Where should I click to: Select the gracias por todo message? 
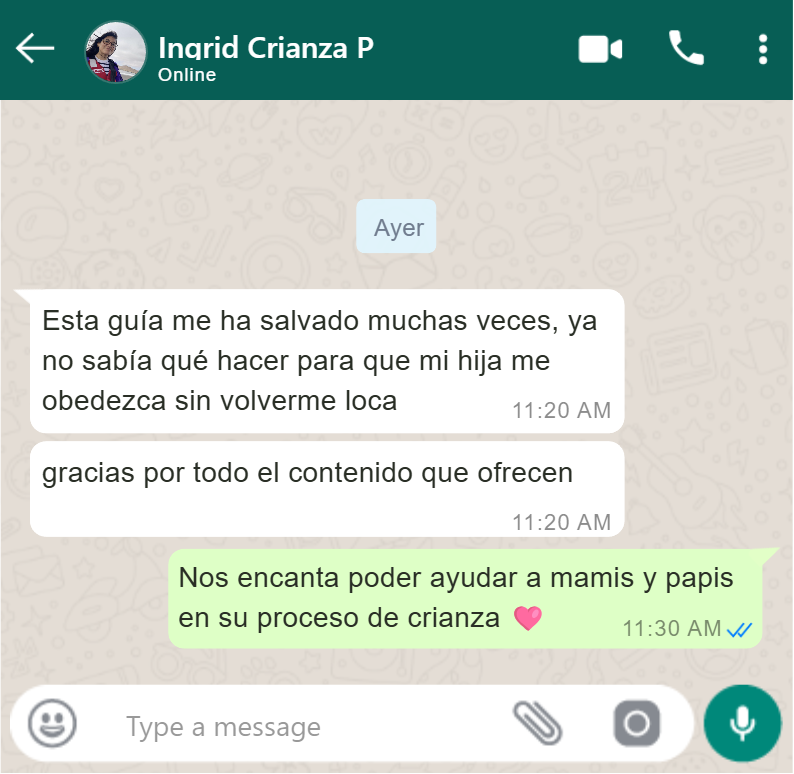coord(327,489)
